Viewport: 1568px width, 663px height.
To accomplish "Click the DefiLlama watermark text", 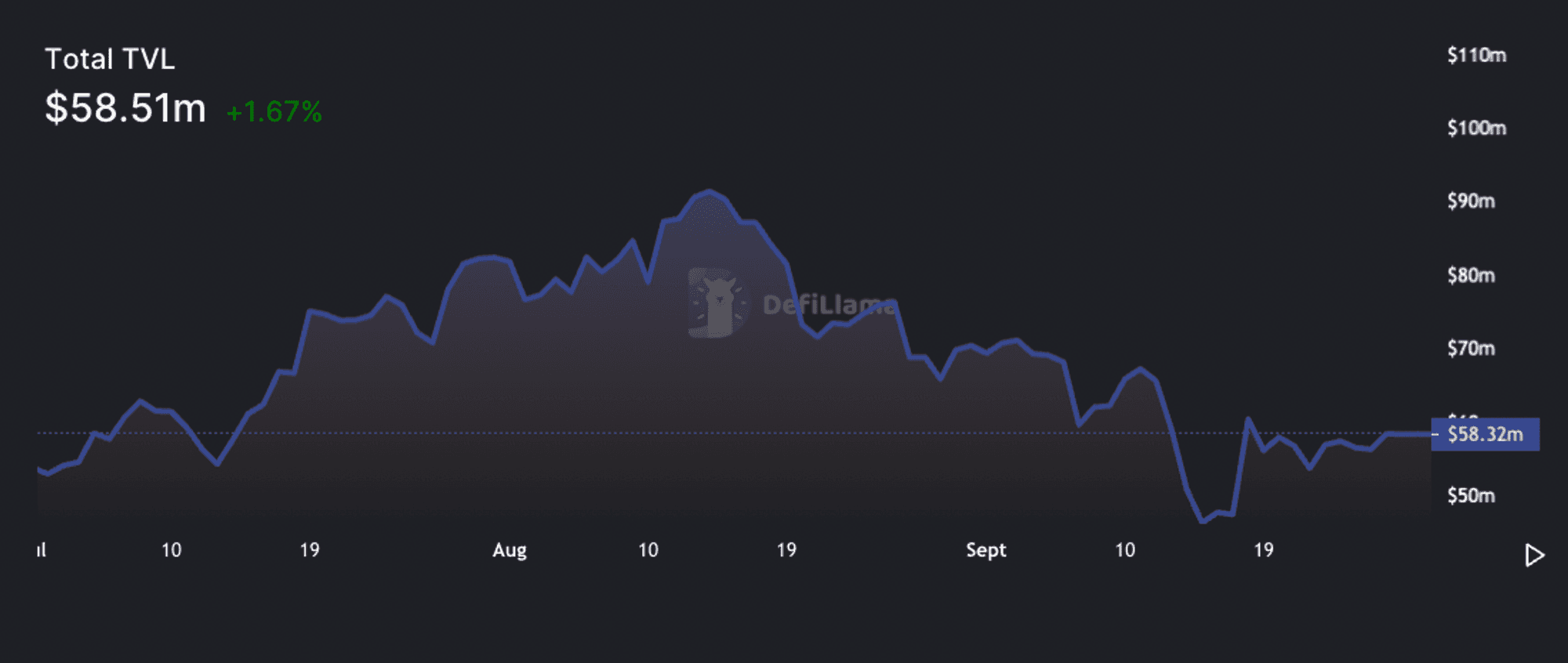I will 829,305.
